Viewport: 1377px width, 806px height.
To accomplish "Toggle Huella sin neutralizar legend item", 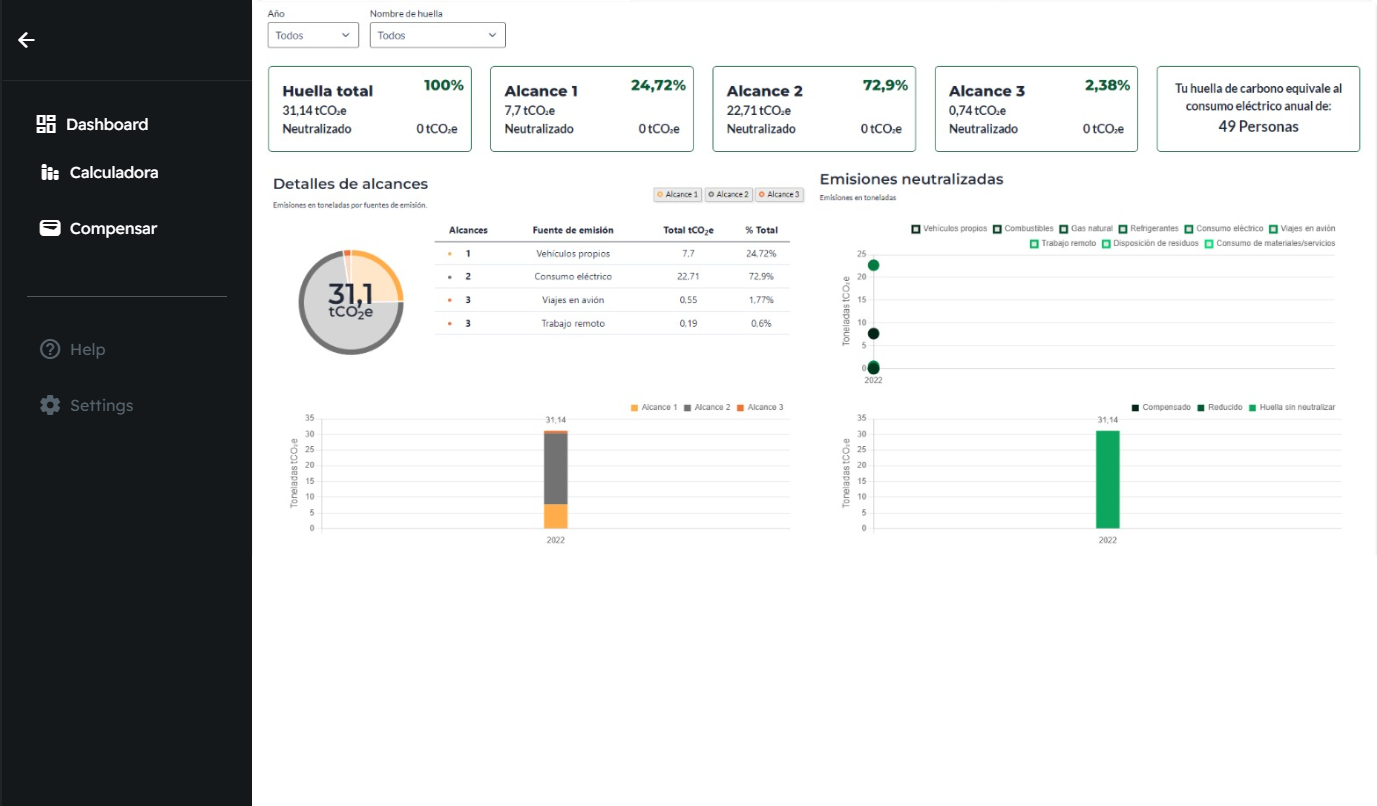I will 1291,407.
